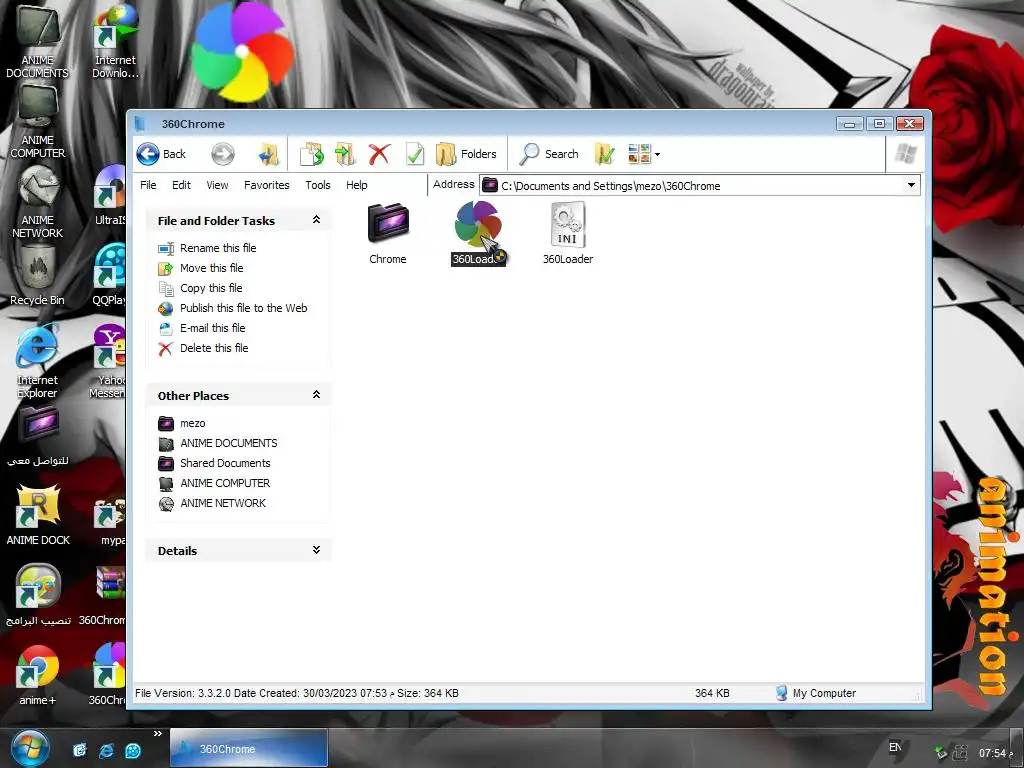Select the 360Loader INI file
The height and width of the screenshot is (768, 1024).
tap(568, 233)
